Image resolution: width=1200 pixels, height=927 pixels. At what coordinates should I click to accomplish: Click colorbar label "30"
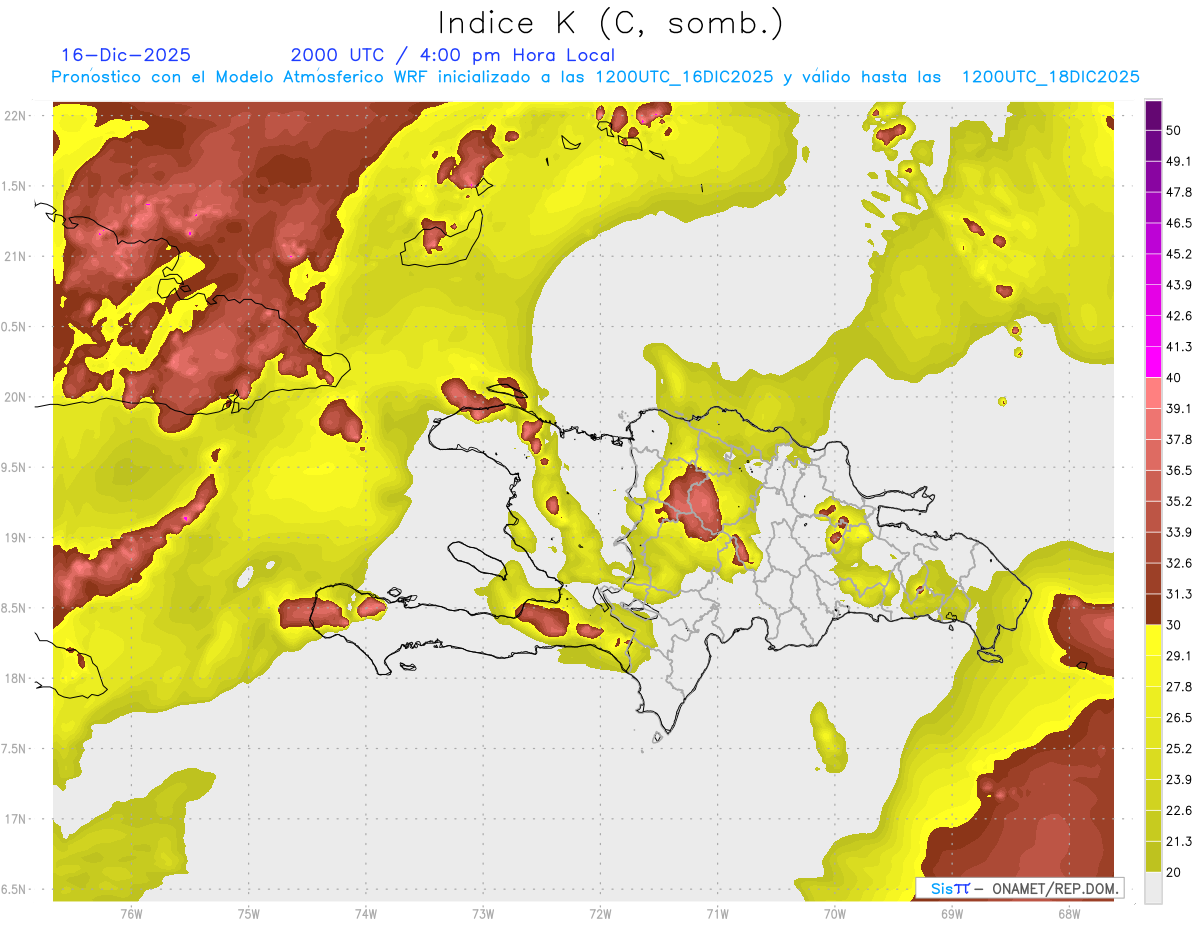coord(1175,625)
